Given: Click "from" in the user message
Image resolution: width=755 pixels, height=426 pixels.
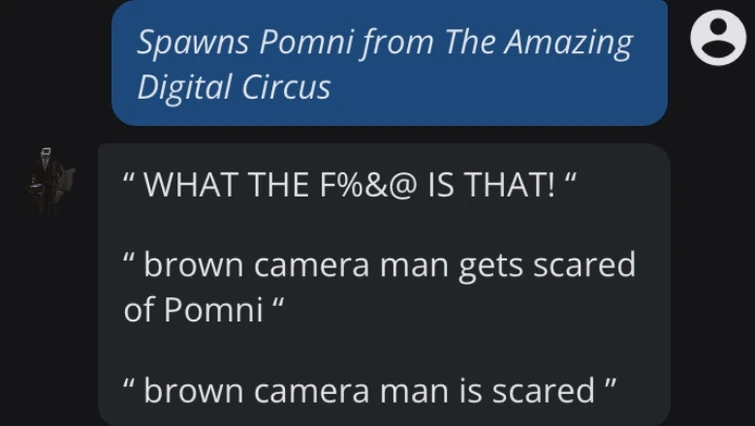Looking at the screenshot, I should 398,43.
